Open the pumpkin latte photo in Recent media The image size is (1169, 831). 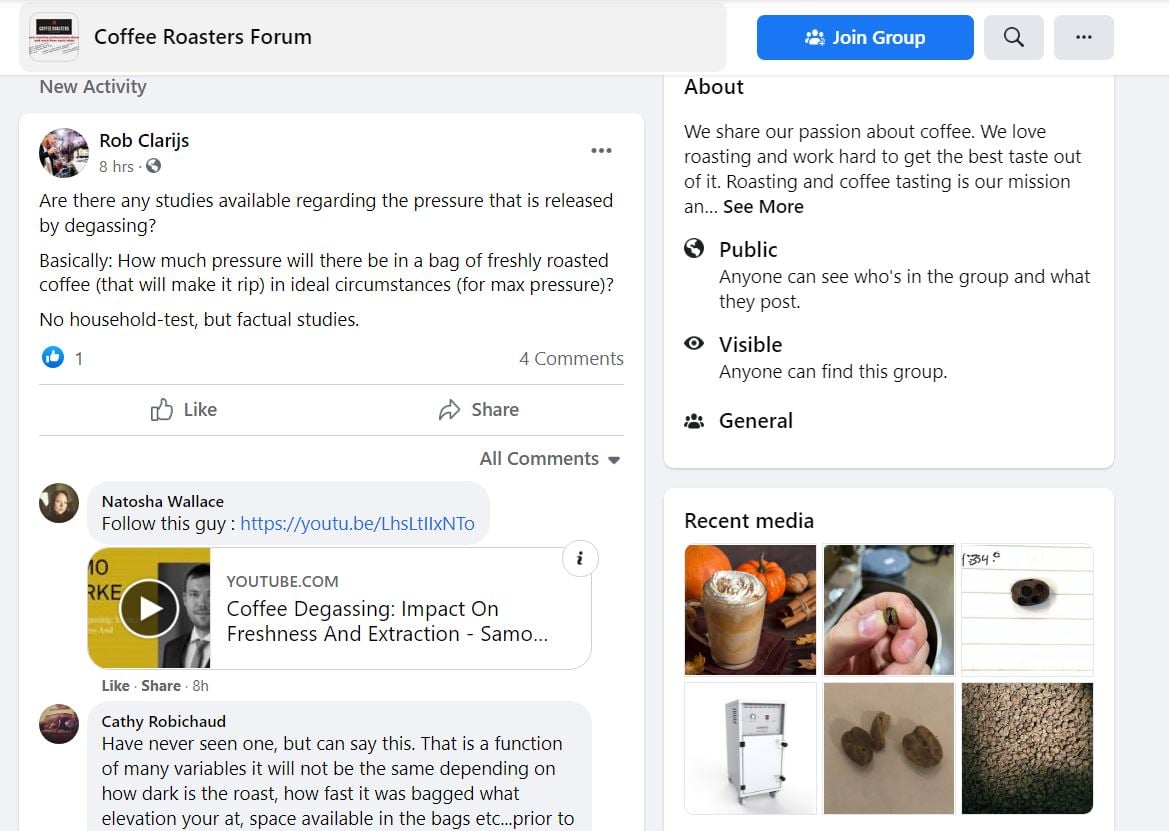(750, 610)
